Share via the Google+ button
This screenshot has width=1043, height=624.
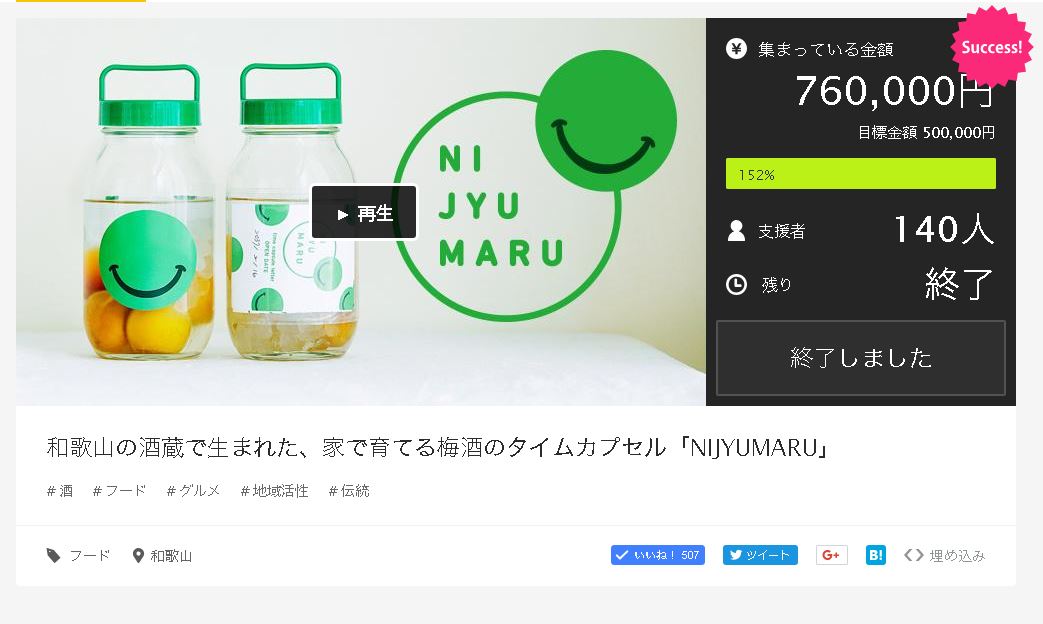(831, 555)
